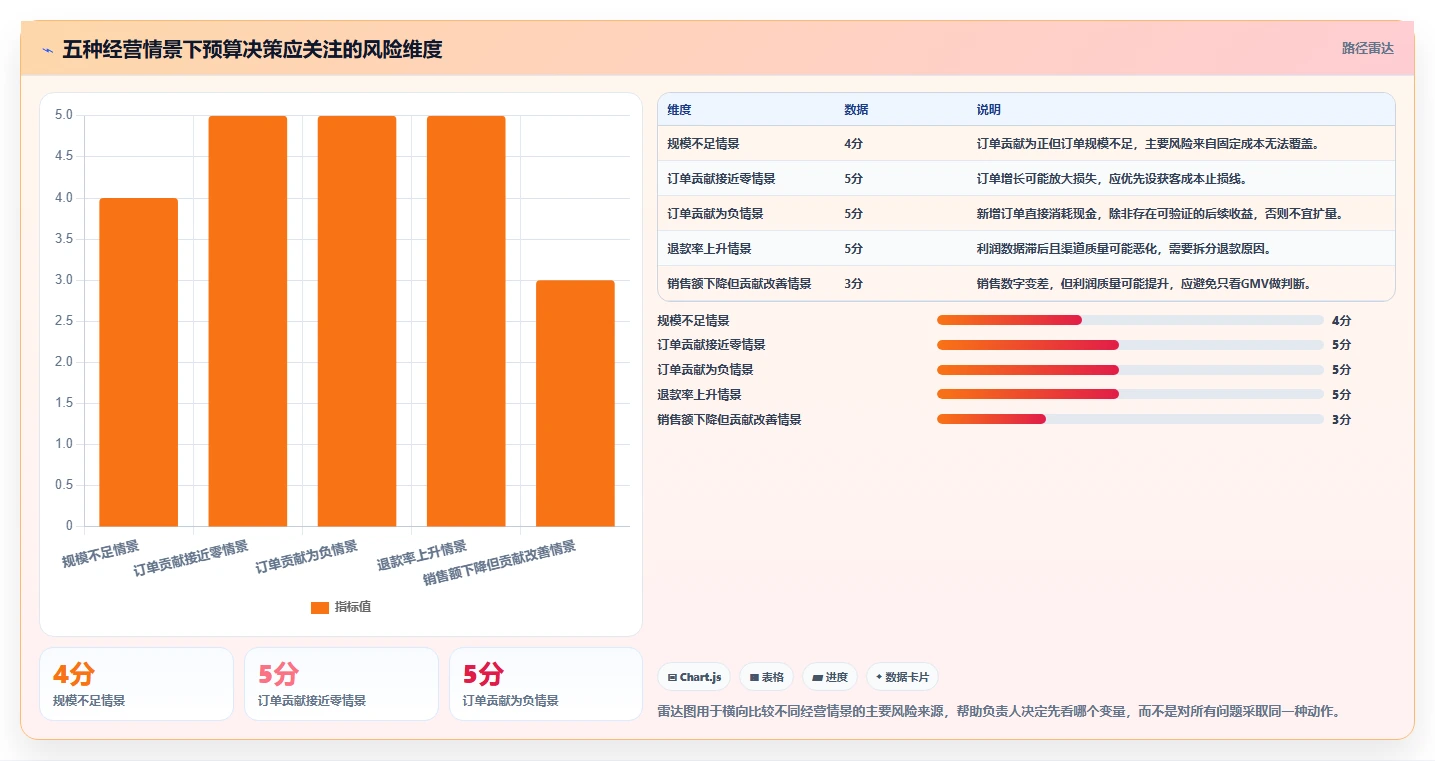The width and height of the screenshot is (1435, 761).
Task: Open the 4分 规模不足情景 data card
Action: tap(136, 684)
